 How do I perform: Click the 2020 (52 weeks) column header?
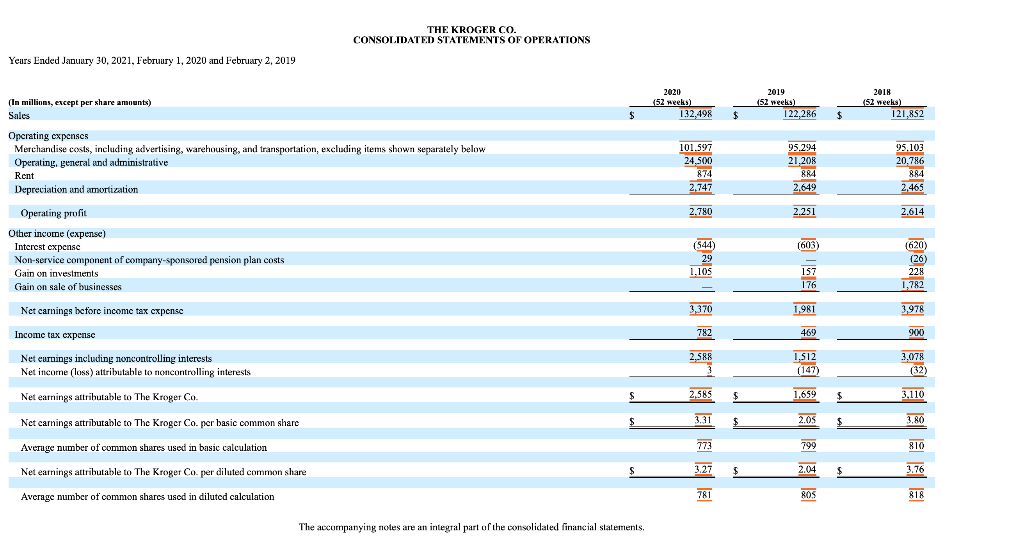[x=672, y=97]
